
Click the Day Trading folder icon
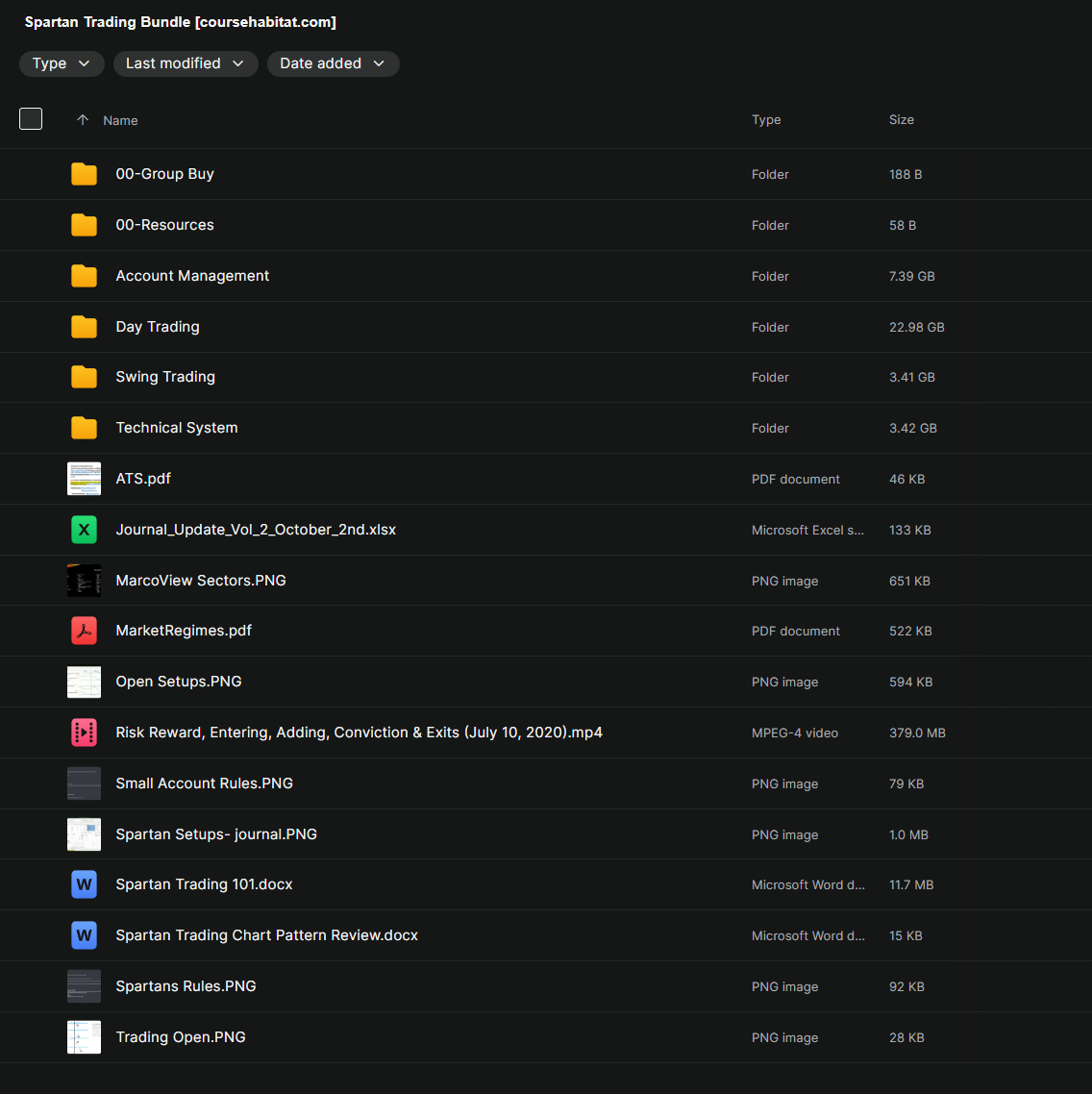coord(84,327)
